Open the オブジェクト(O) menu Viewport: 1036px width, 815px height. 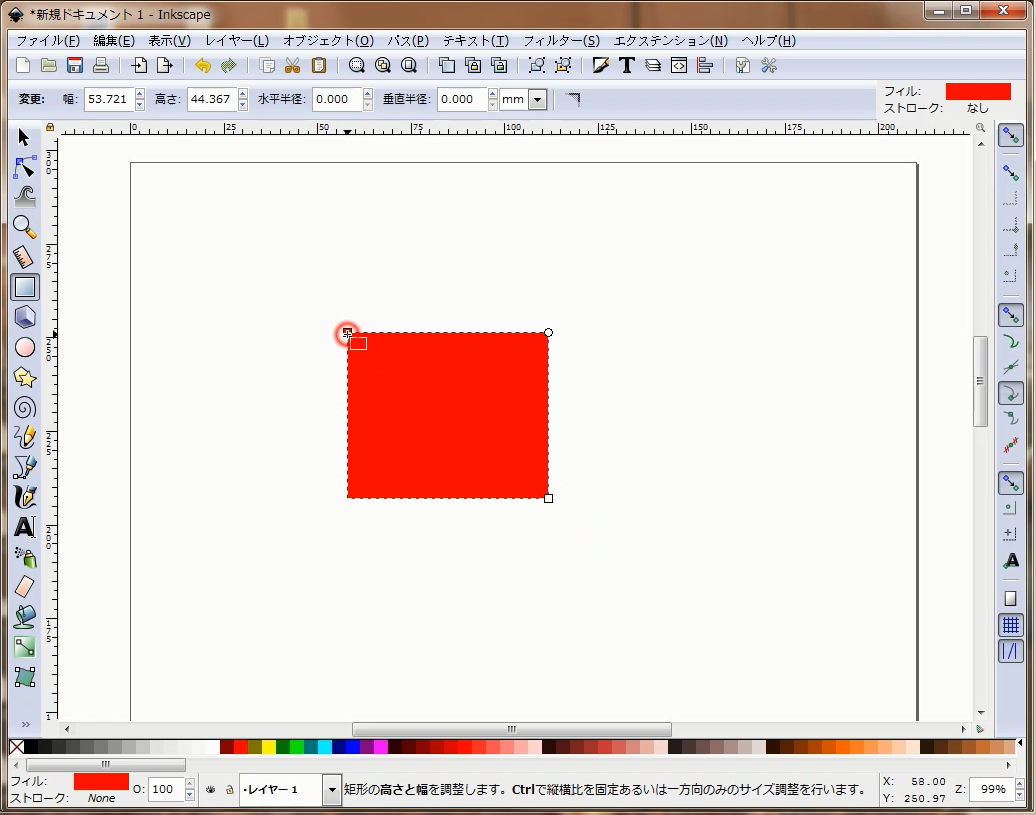(x=328, y=41)
